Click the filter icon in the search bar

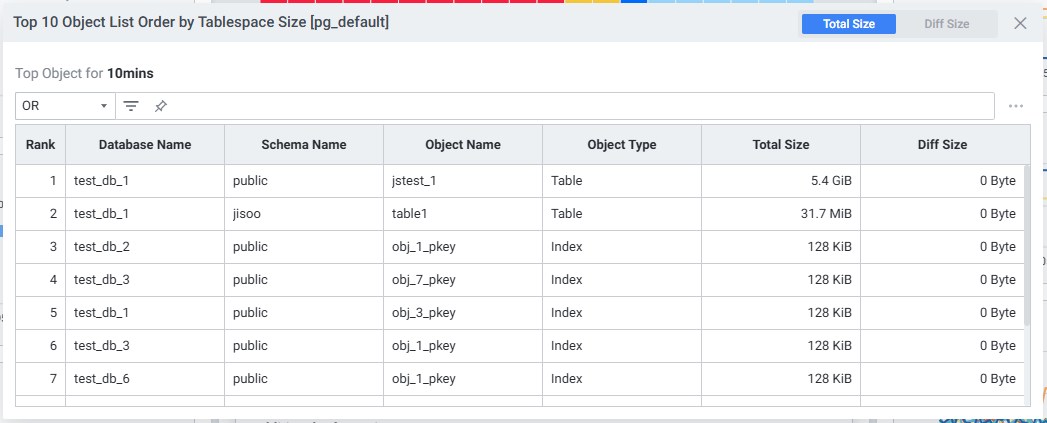click(131, 106)
